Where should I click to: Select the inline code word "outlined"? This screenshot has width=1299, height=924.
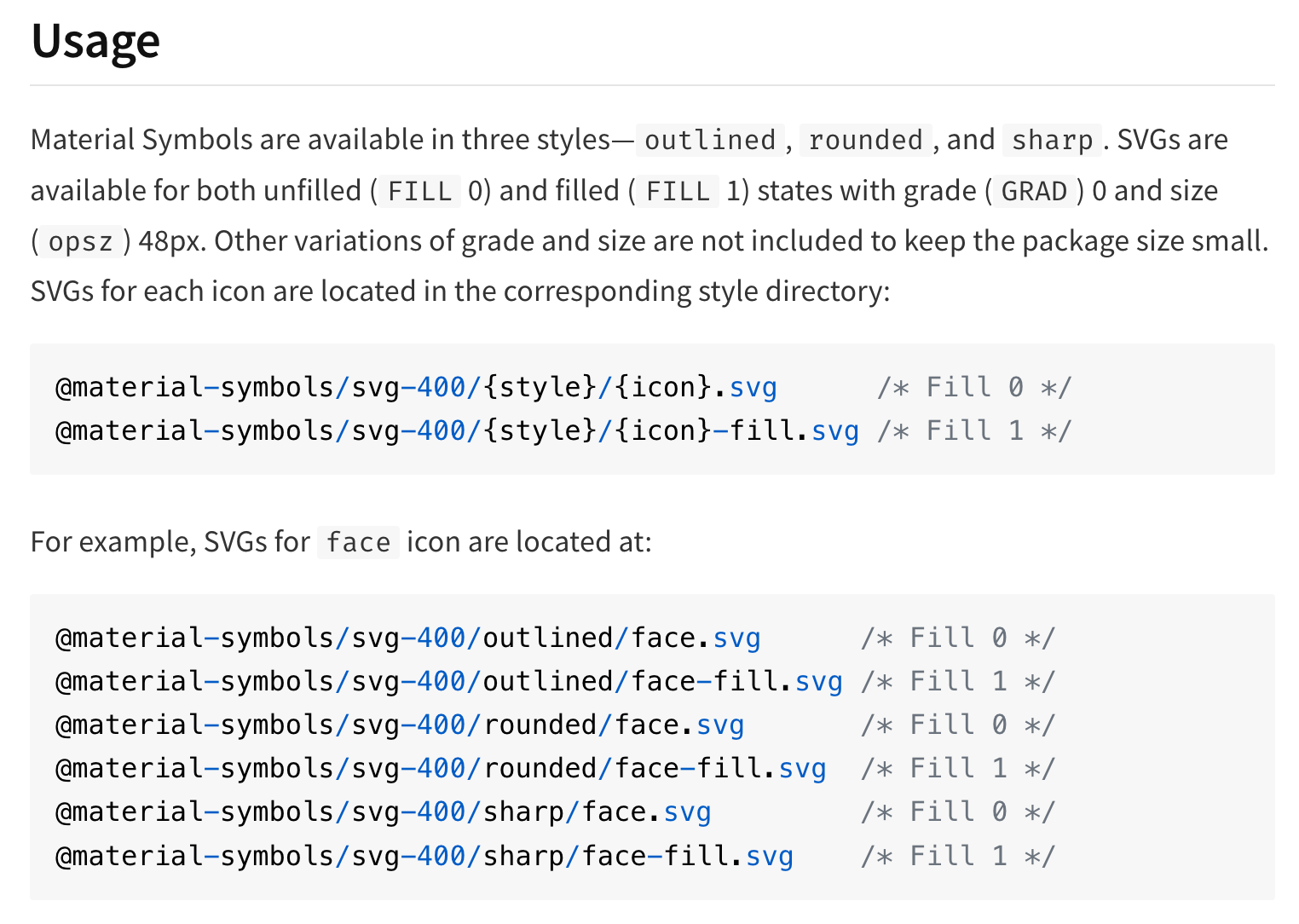(x=710, y=140)
